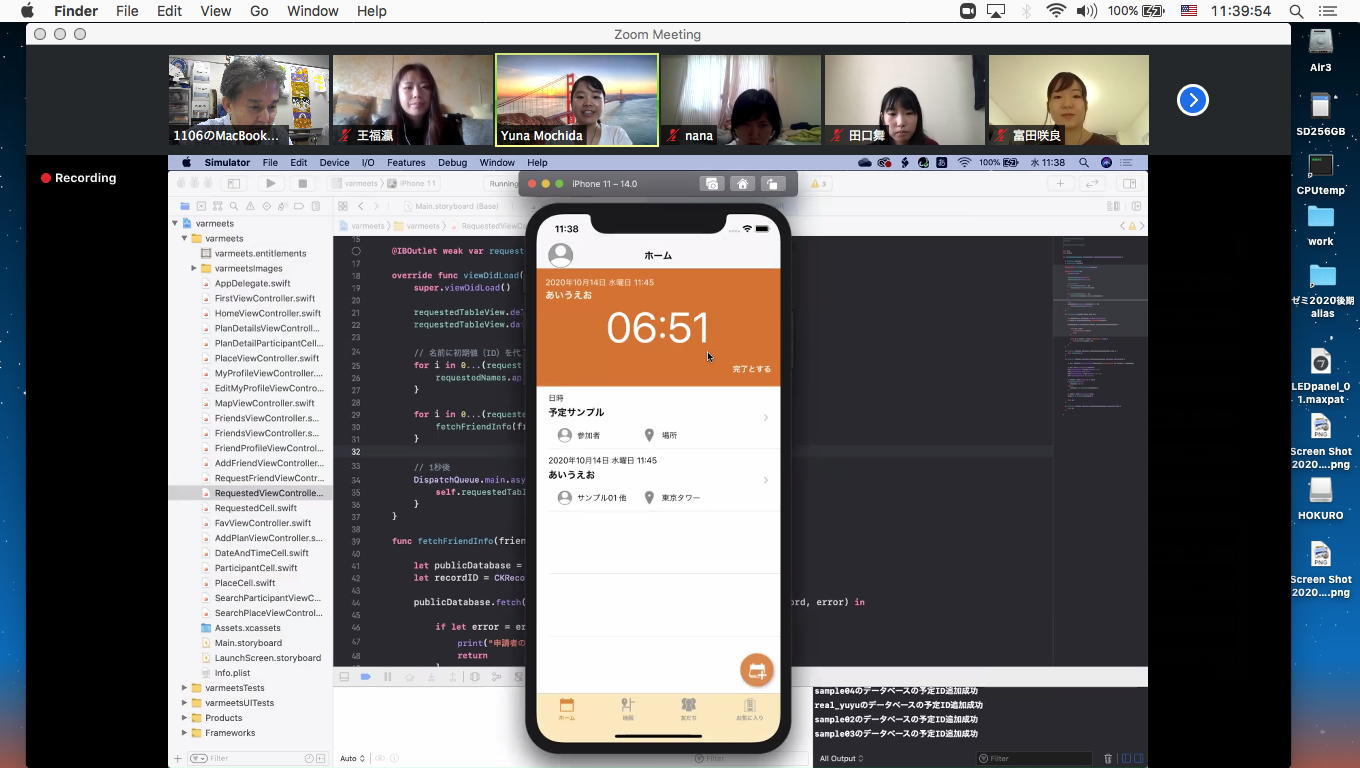The height and width of the screenshot is (768, 1360).
Task: Show next Zoom participants with the blue arrow
Action: click(1192, 100)
